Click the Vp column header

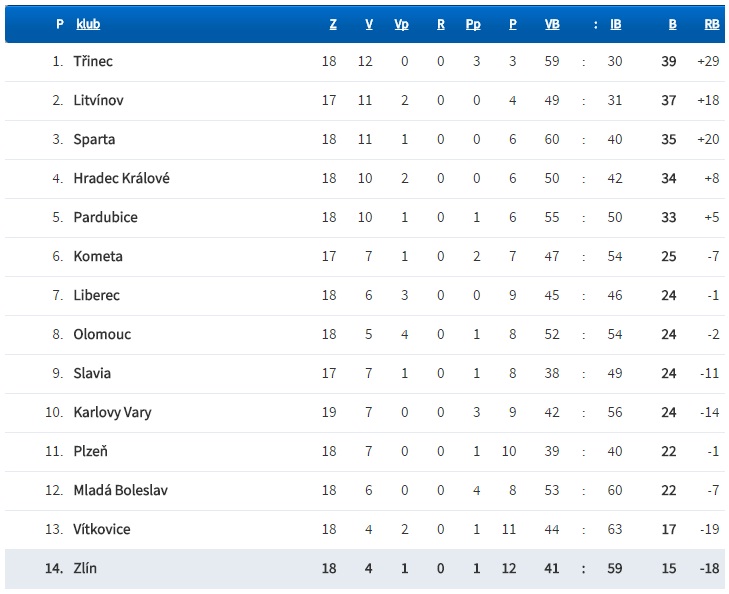401,24
